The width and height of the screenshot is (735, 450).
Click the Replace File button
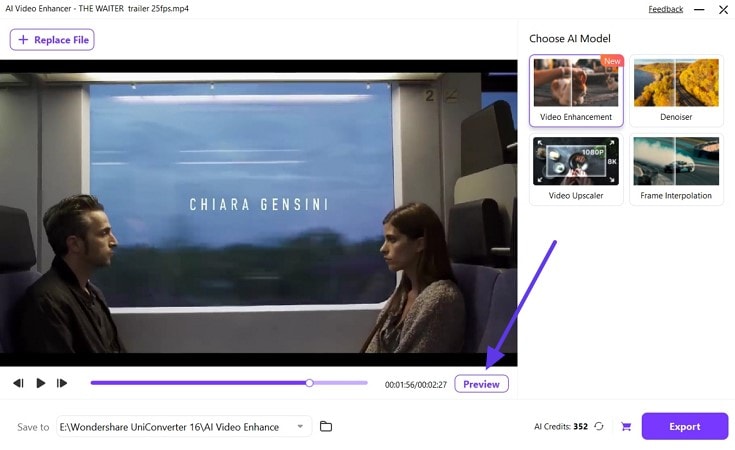tap(52, 40)
